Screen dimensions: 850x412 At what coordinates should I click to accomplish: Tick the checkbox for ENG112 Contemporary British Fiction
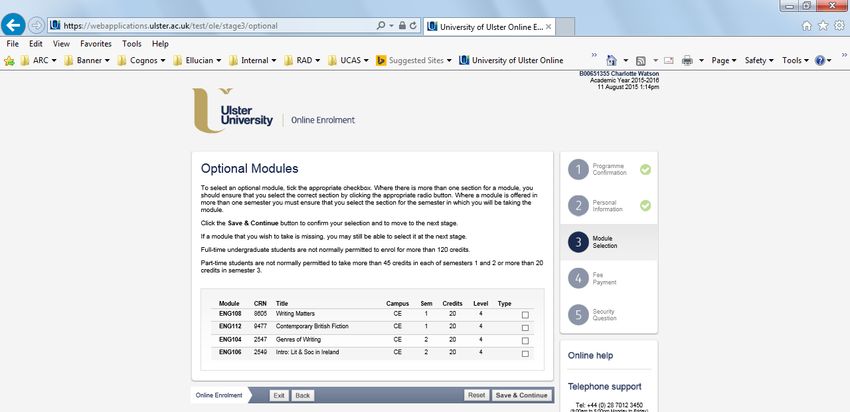(x=525, y=328)
